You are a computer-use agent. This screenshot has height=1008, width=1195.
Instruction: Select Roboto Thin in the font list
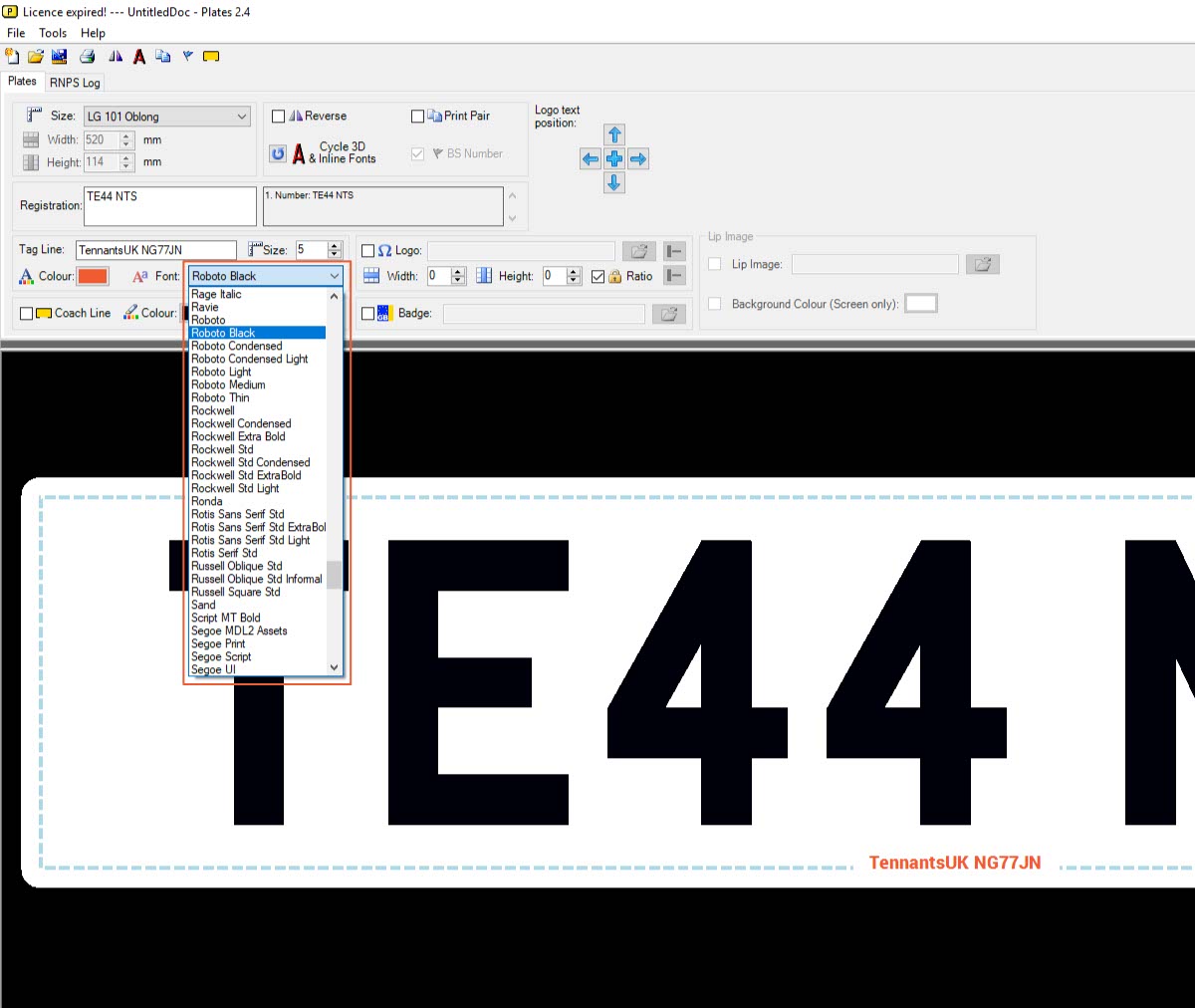point(257,397)
